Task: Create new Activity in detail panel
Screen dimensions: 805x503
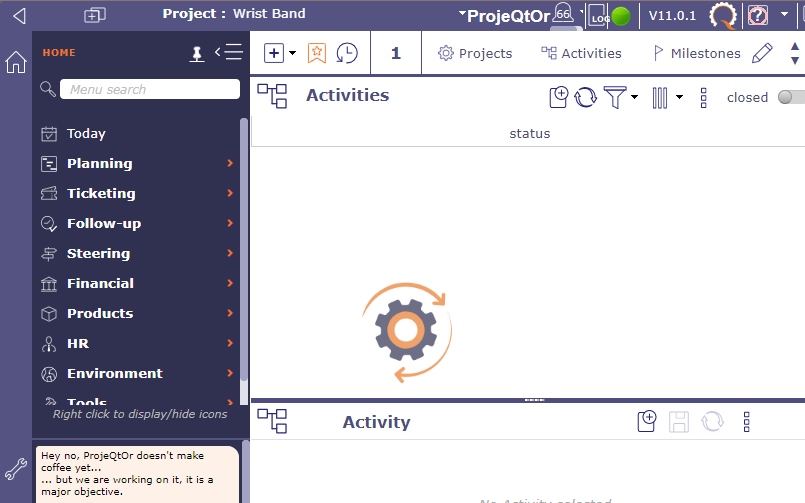Action: click(x=646, y=422)
